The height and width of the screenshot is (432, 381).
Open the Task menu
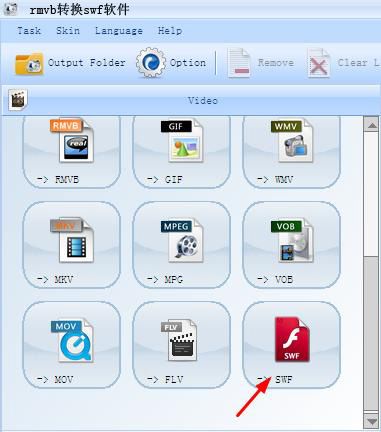pyautogui.click(x=29, y=31)
